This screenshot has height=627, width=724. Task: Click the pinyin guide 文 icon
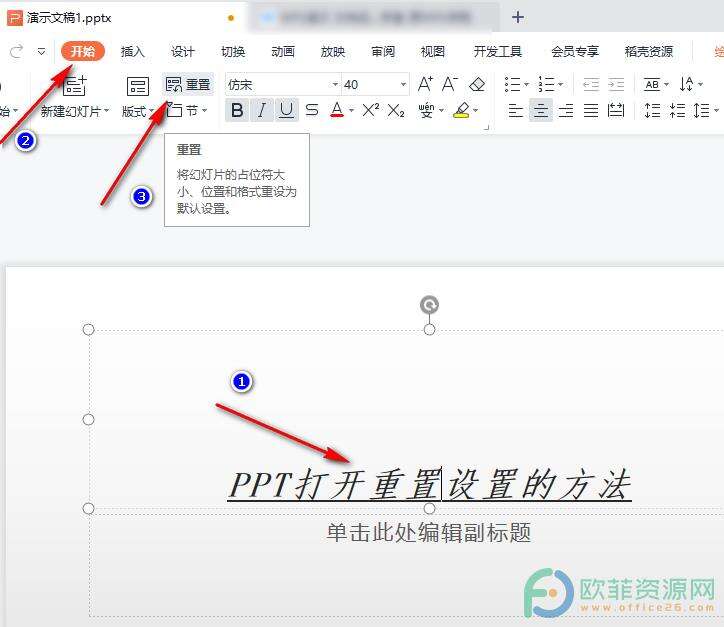tap(427, 110)
